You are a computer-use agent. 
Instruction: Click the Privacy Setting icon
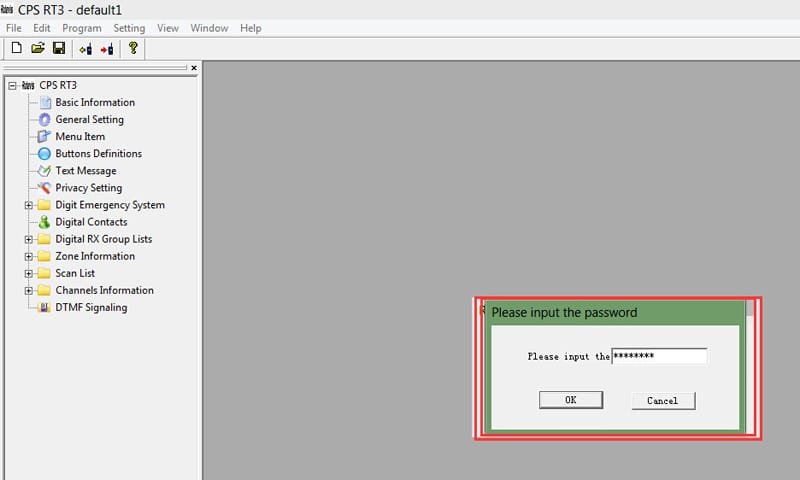[44, 188]
